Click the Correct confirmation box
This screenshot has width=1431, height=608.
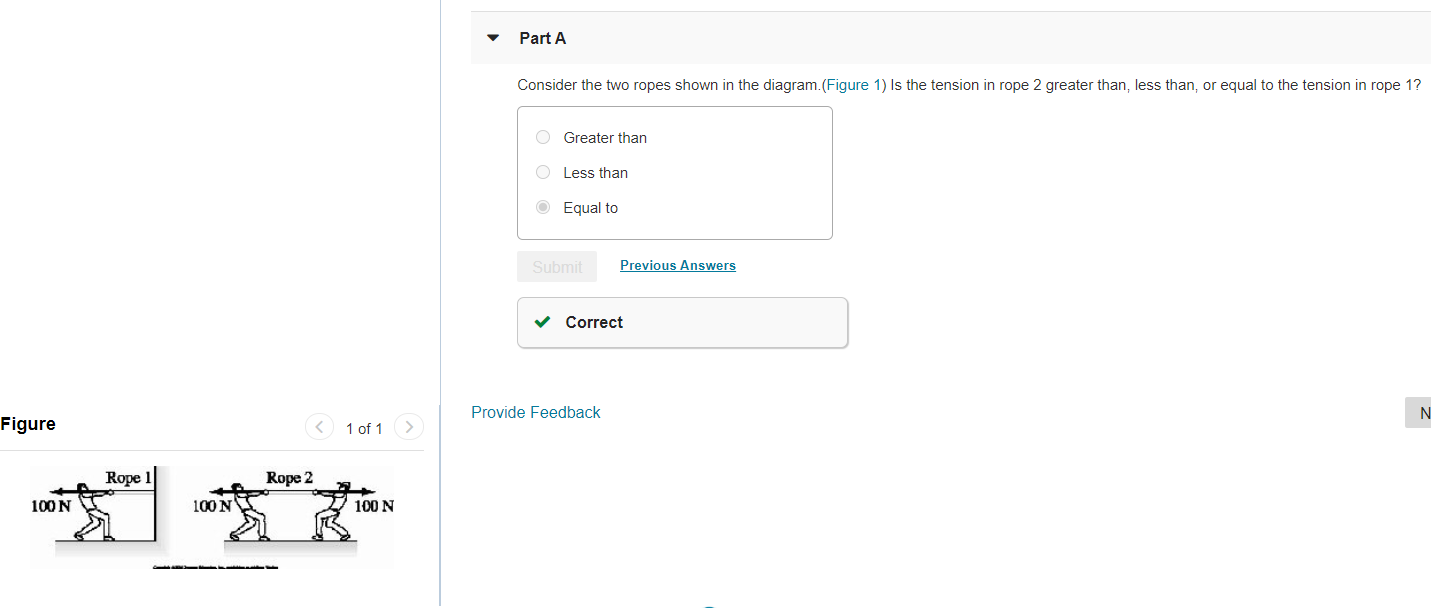click(682, 322)
